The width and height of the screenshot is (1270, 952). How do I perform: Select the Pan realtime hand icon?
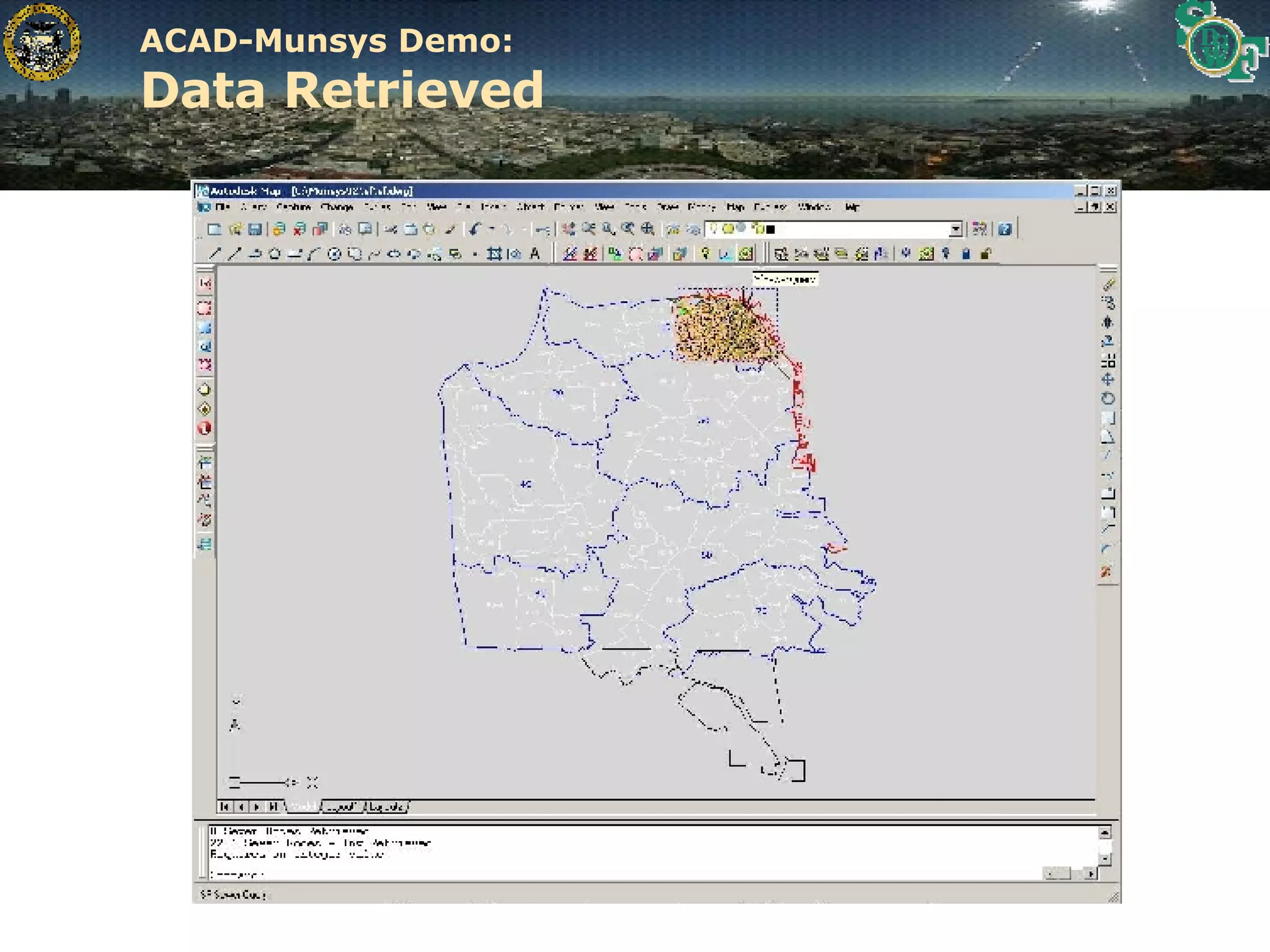[x=569, y=229]
